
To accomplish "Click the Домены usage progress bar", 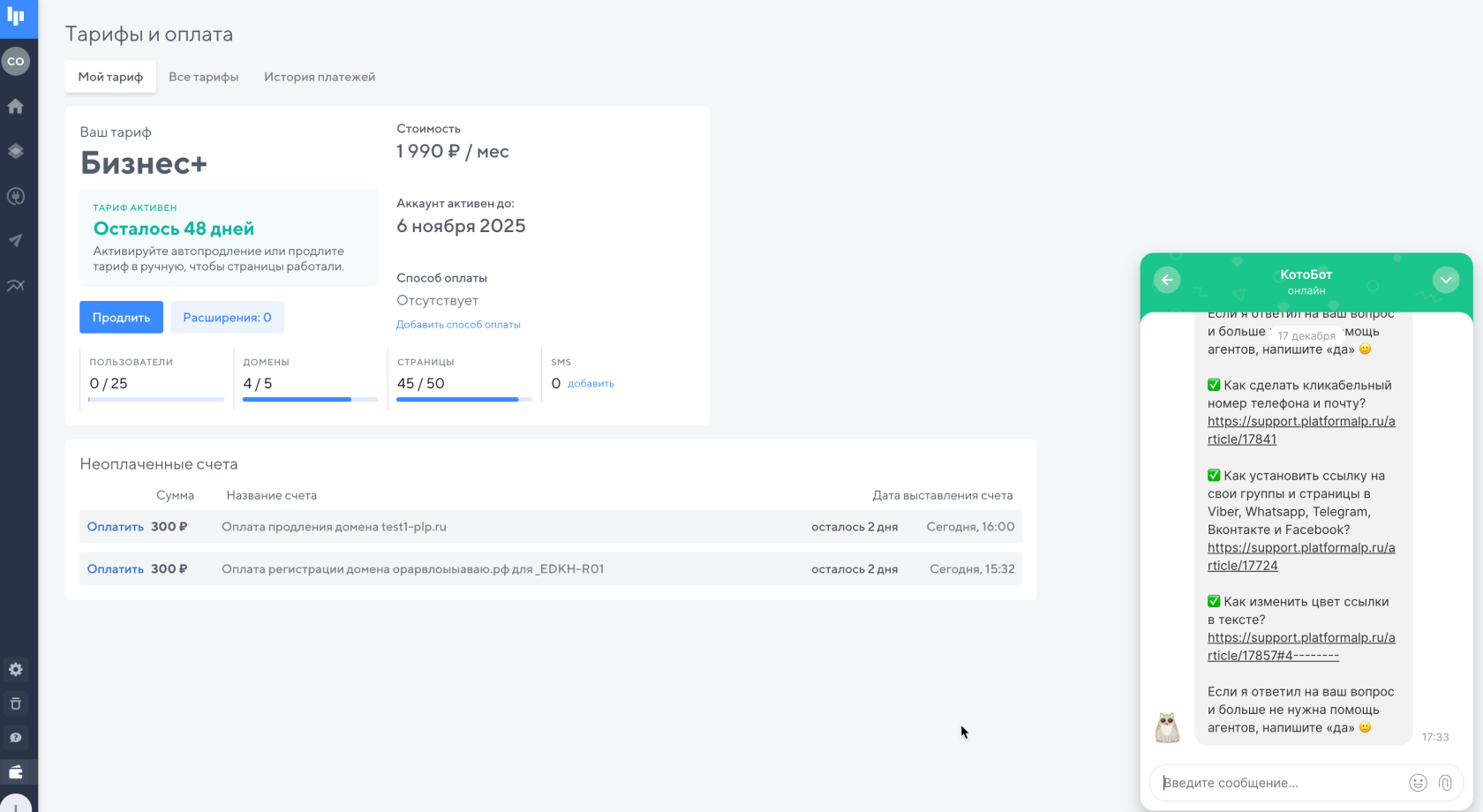I will [x=310, y=400].
